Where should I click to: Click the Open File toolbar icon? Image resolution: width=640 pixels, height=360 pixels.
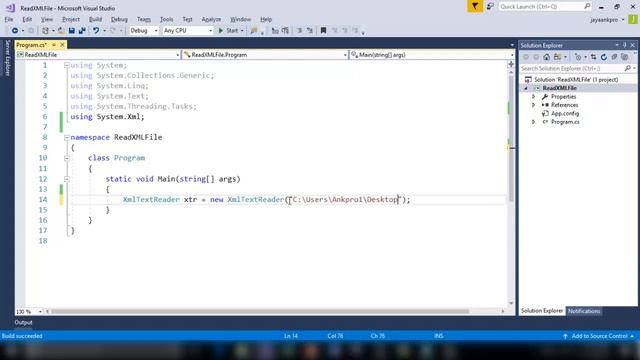61,31
